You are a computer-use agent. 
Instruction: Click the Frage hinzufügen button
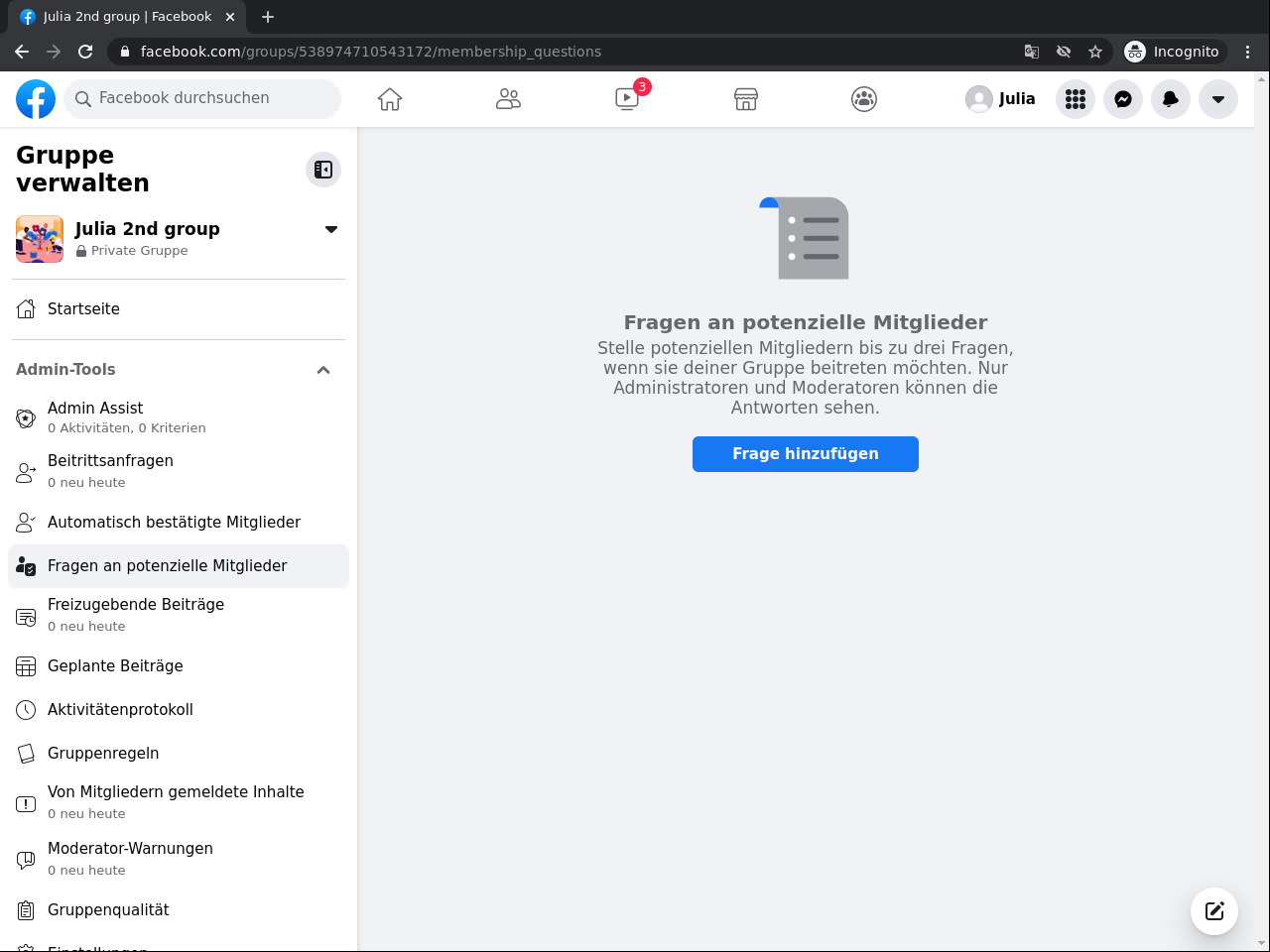click(x=806, y=454)
